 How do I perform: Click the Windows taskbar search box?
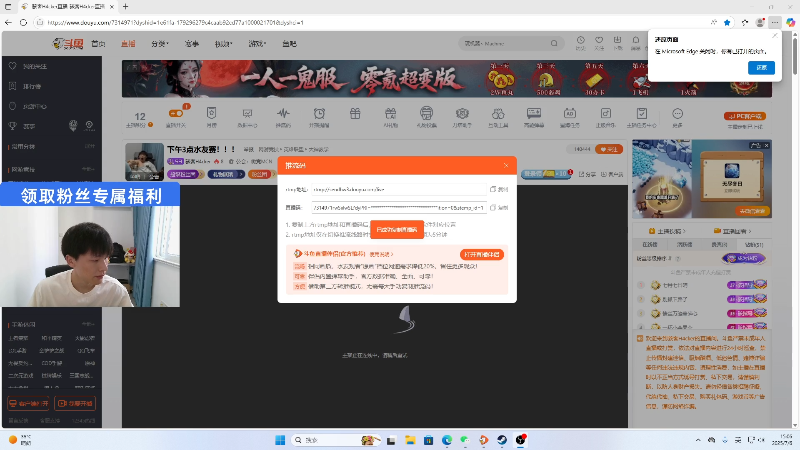point(336,440)
